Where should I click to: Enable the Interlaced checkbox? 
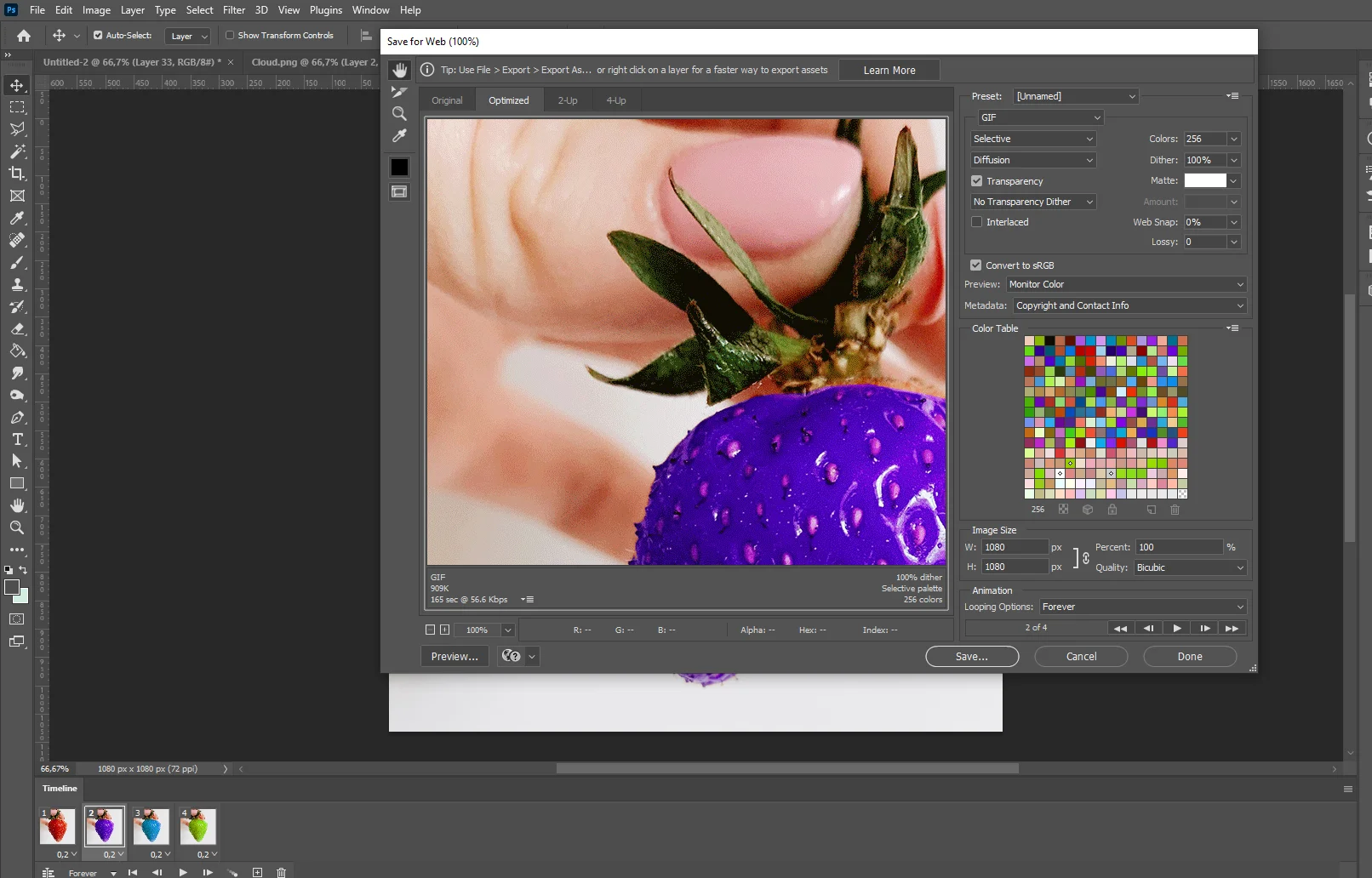tap(977, 222)
